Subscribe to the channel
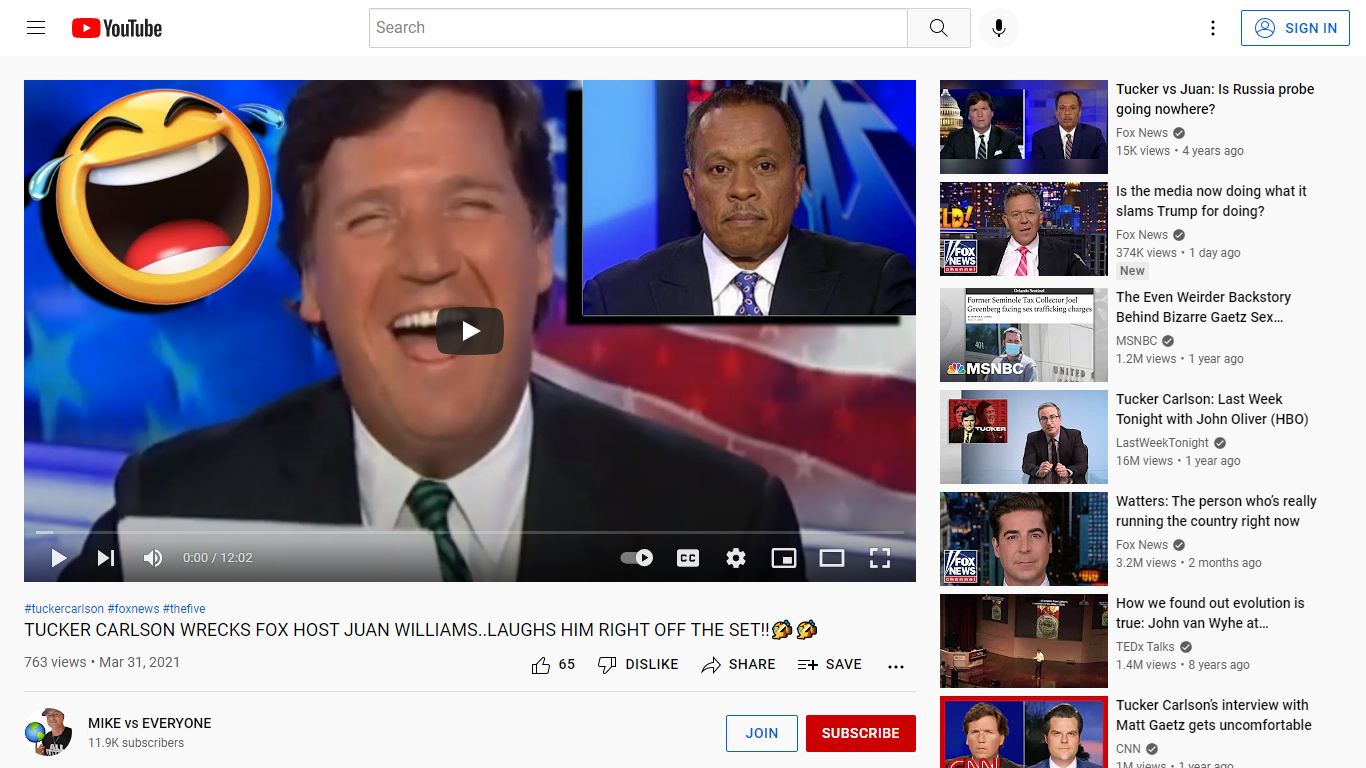The width and height of the screenshot is (1366, 768). pyautogui.click(x=861, y=733)
